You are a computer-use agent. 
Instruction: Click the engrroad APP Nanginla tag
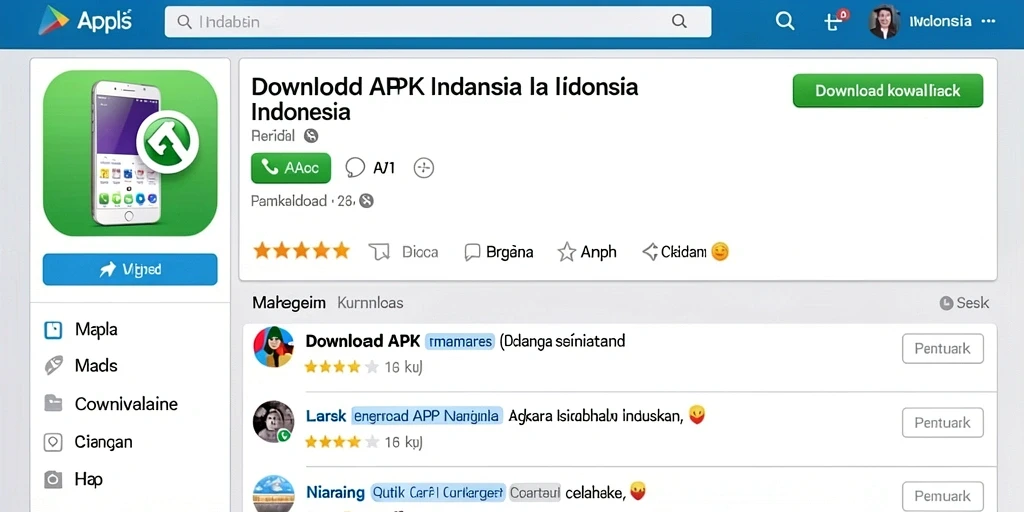pos(426,415)
